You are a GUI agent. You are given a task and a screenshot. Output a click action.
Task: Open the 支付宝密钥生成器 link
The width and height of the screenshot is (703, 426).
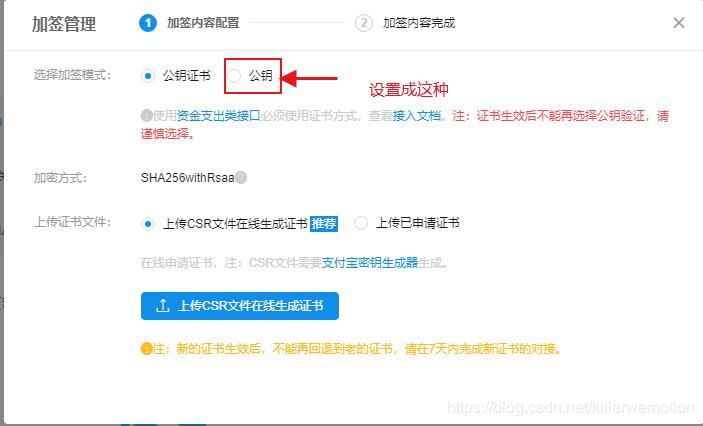tap(370, 262)
